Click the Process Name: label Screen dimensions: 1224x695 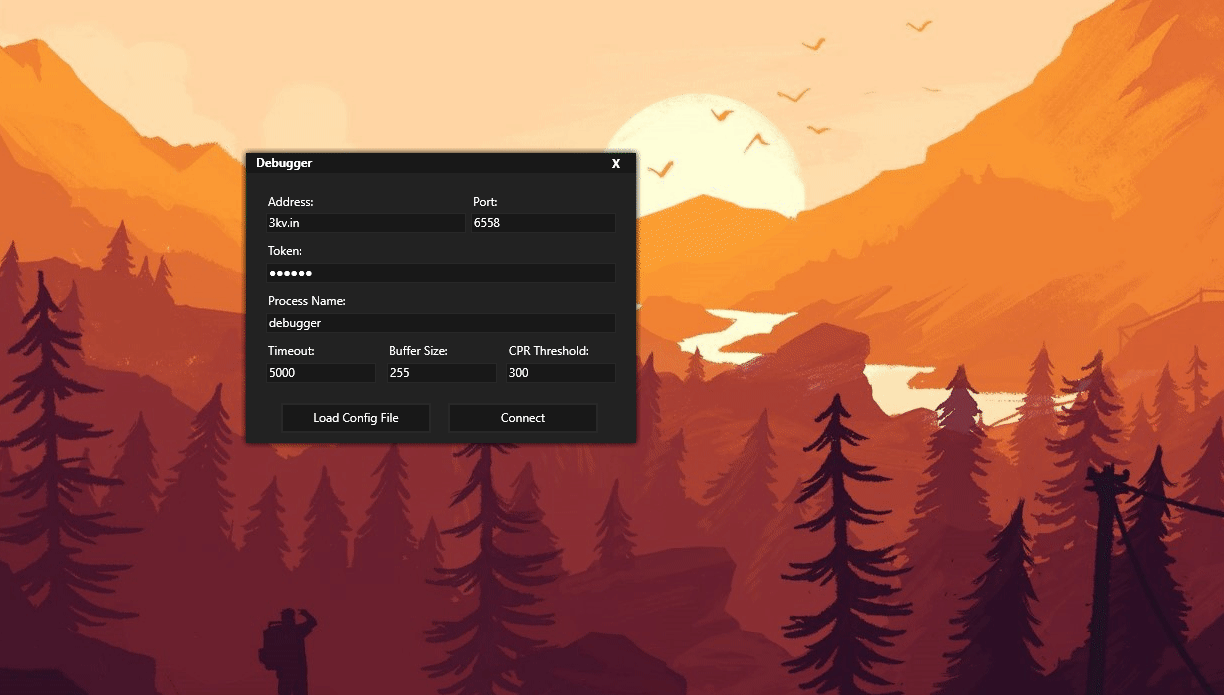pos(307,301)
